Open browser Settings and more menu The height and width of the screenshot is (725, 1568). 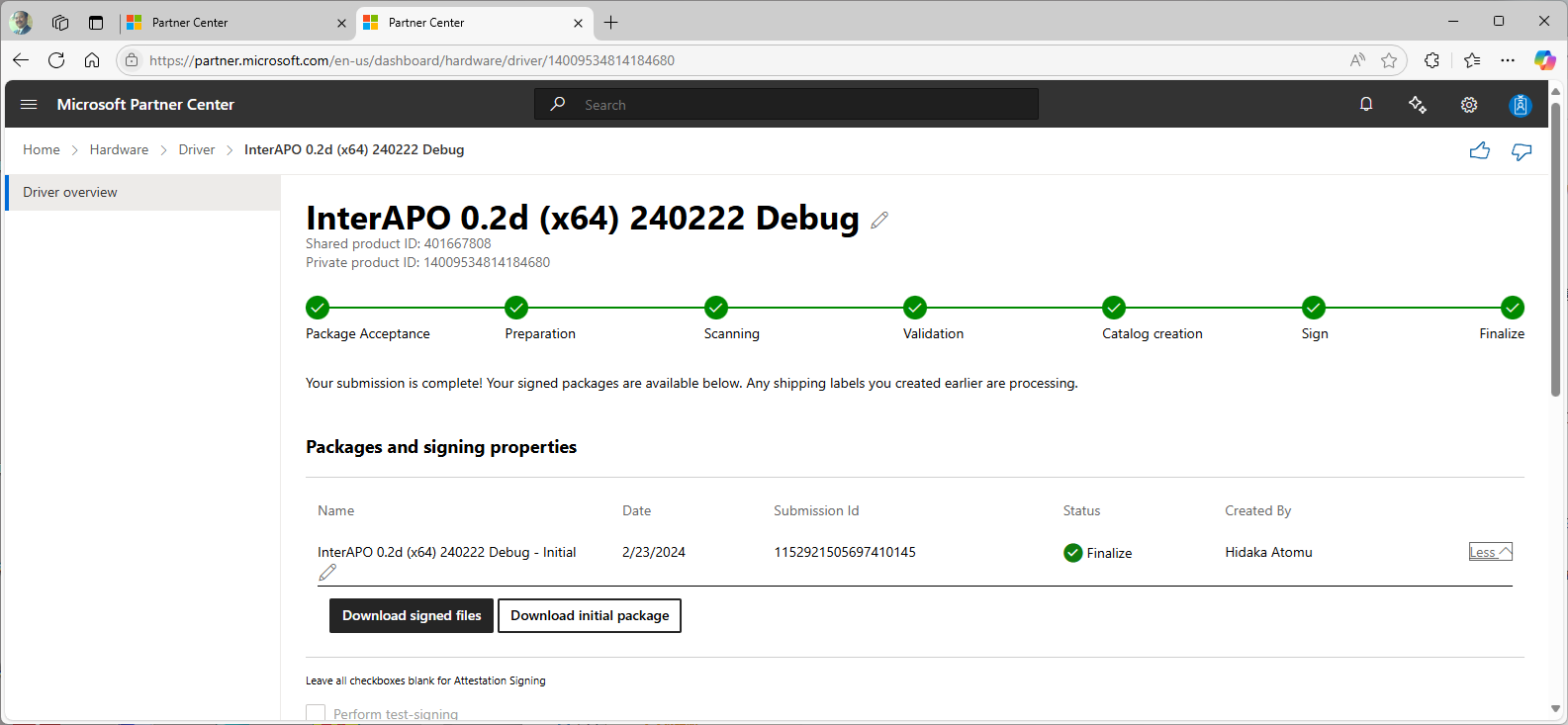click(1508, 60)
